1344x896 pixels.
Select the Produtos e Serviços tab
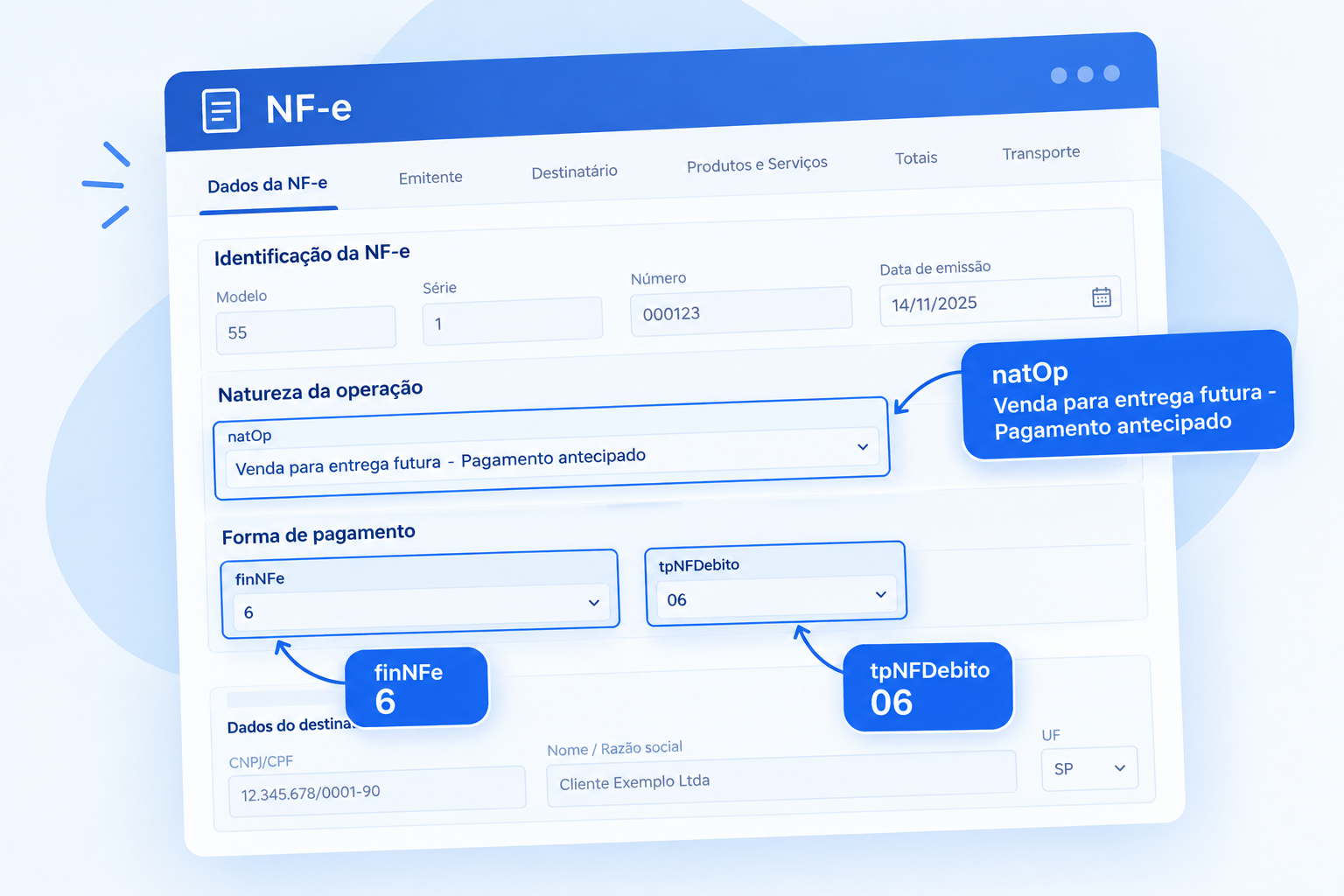(757, 164)
